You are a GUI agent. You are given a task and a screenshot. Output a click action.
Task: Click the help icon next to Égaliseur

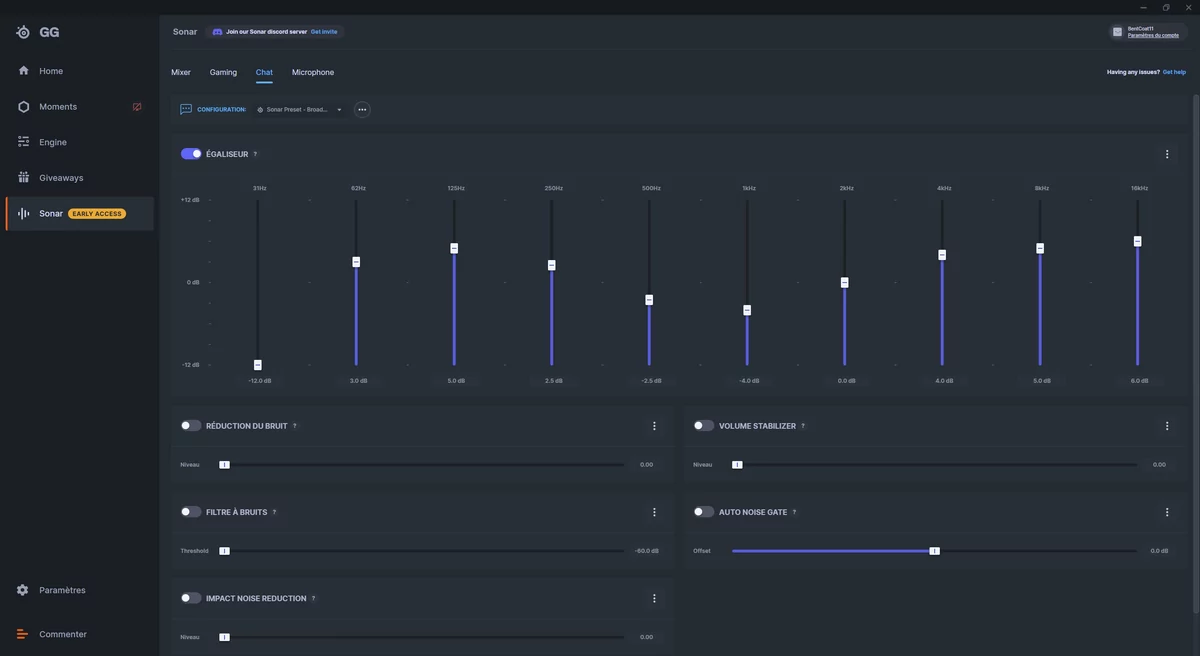click(x=255, y=154)
